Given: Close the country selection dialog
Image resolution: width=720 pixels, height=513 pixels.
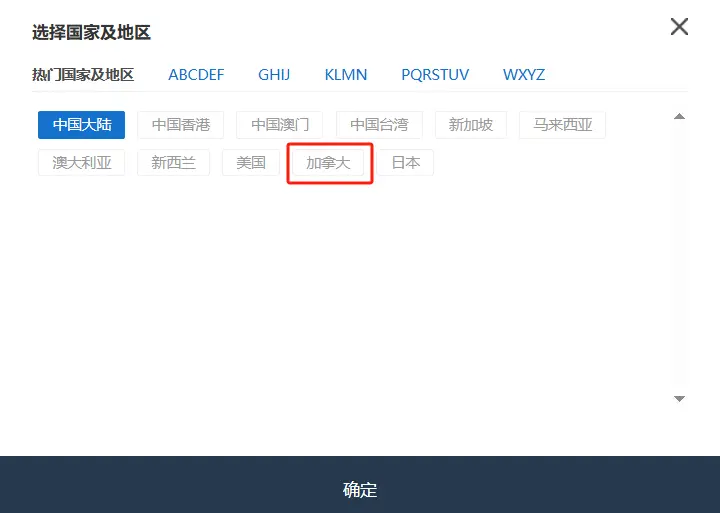Looking at the screenshot, I should (679, 27).
